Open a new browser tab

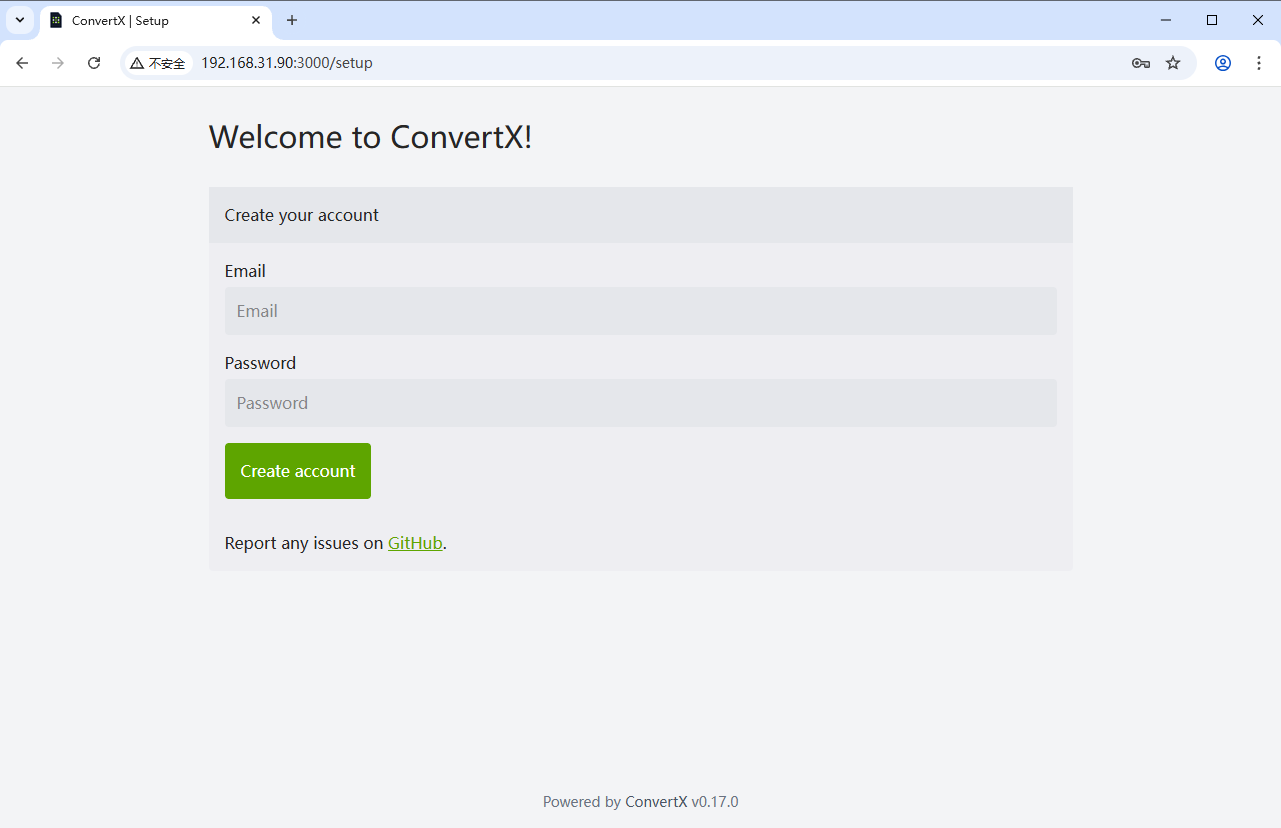[x=292, y=20]
